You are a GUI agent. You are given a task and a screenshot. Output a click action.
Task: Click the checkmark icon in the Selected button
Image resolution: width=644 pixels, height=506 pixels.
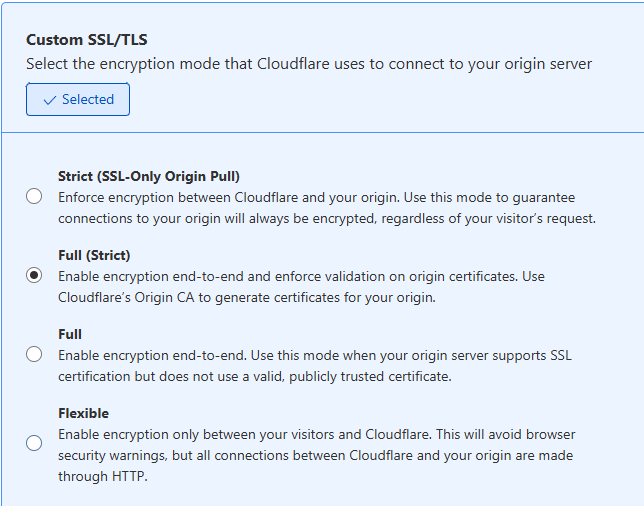click(x=49, y=100)
